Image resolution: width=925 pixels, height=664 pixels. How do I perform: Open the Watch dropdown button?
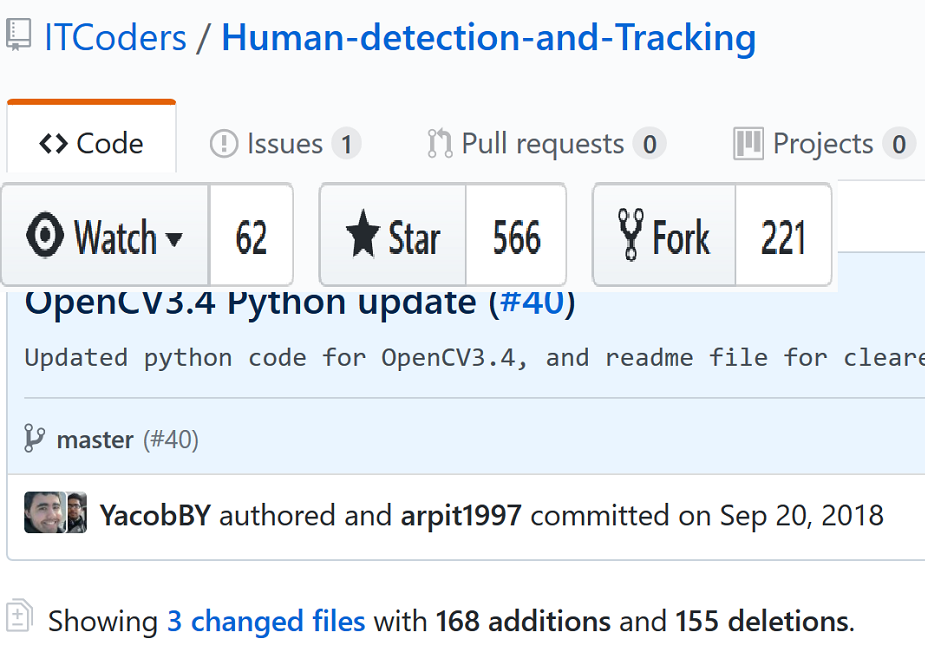coord(106,235)
